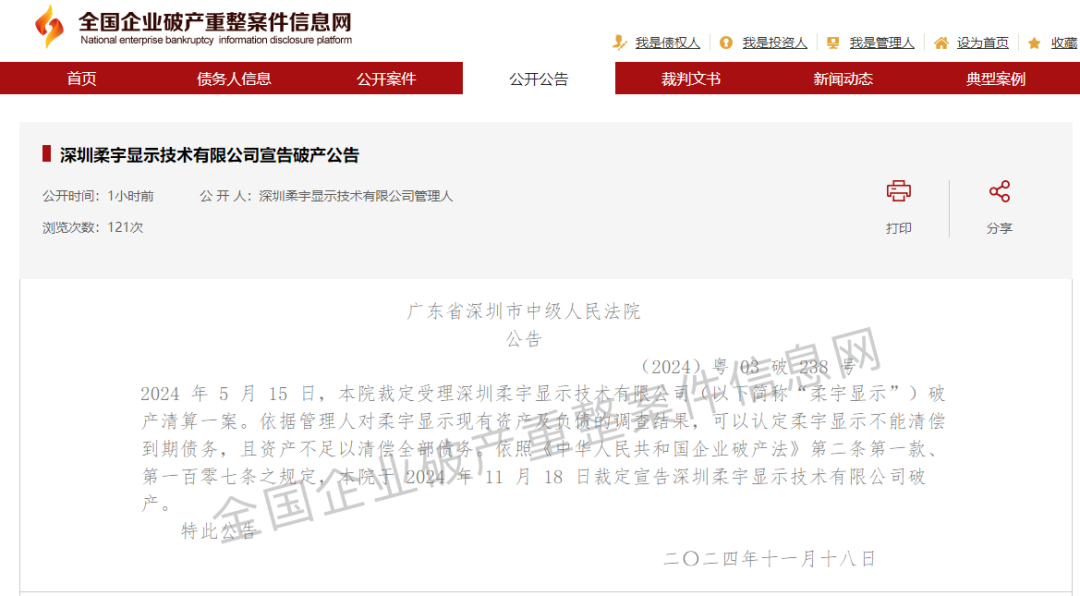Open the 我是管理人 link
This screenshot has height=596, width=1080.
pos(882,43)
